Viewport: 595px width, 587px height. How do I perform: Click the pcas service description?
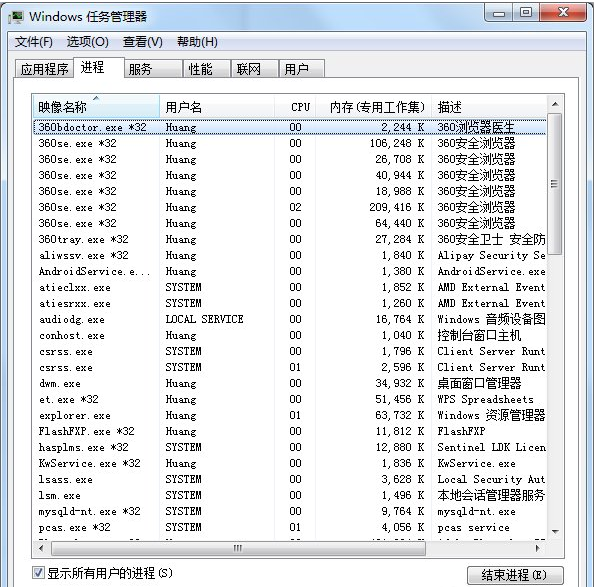[x=473, y=527]
